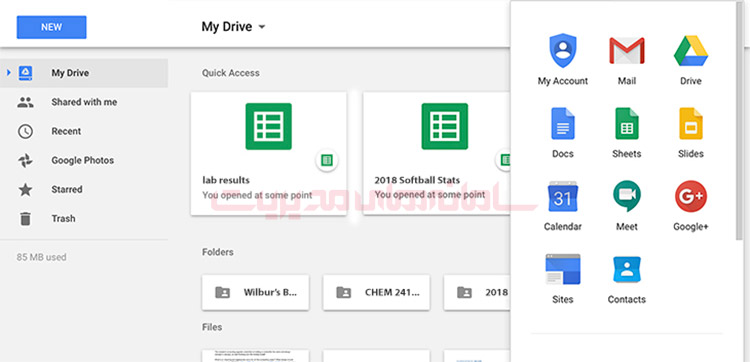Click the 85 MB used storage text
The height and width of the screenshot is (362, 750).
(42, 257)
